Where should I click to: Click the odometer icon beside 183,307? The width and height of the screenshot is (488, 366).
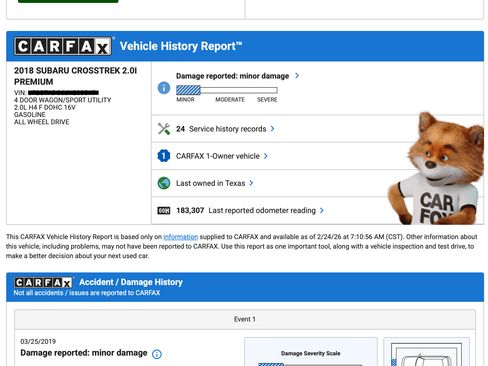click(164, 210)
